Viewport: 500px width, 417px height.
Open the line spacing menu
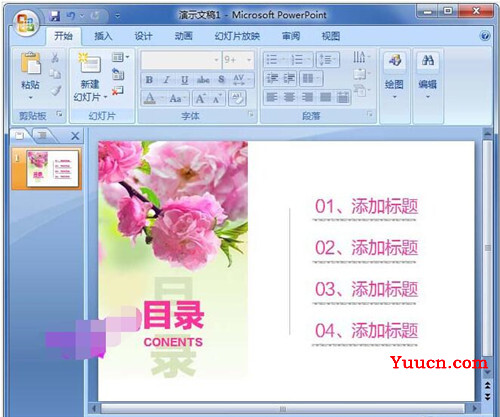coord(327,60)
